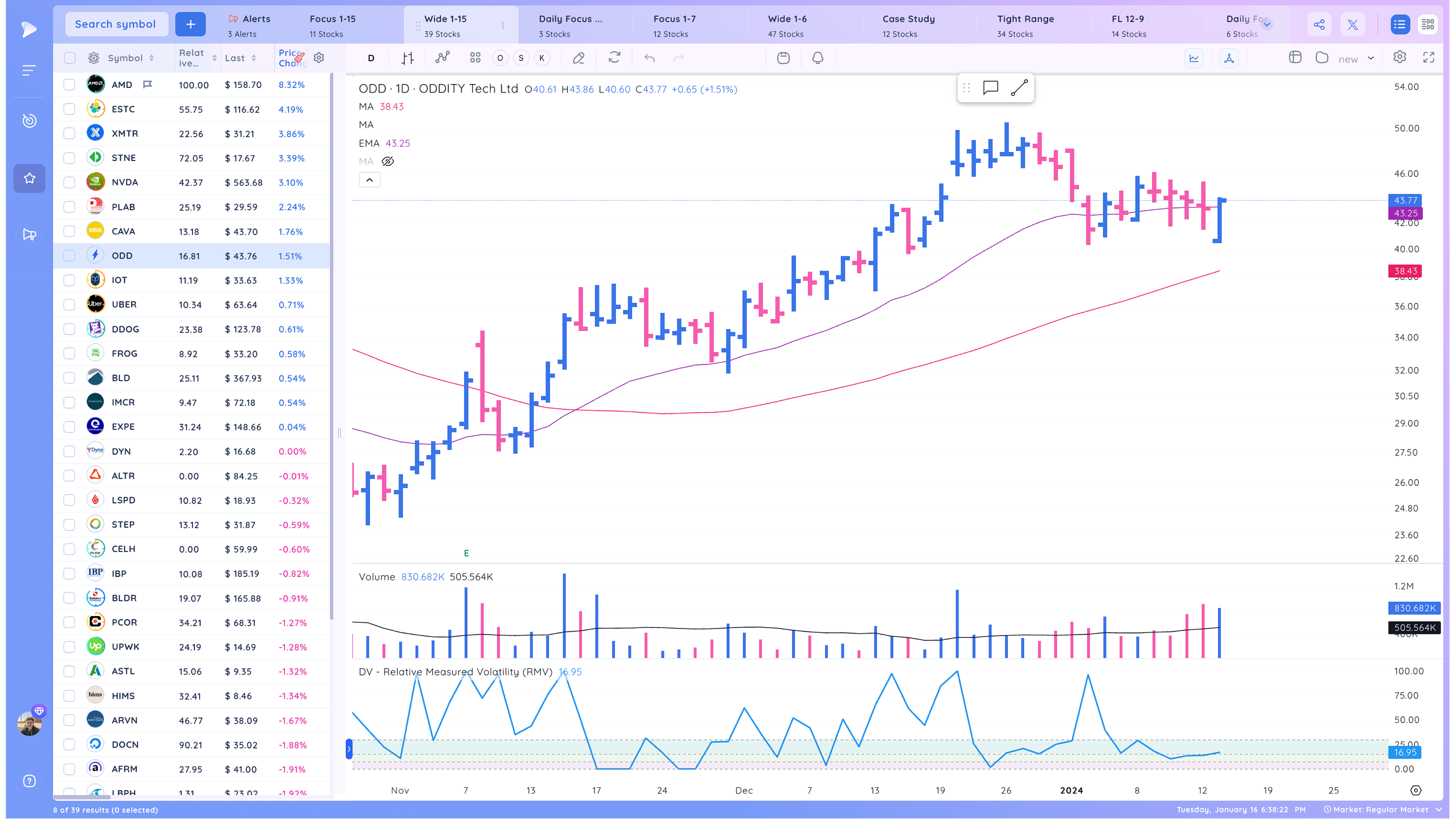Open the radar scanner icon in sidebar

click(29, 120)
